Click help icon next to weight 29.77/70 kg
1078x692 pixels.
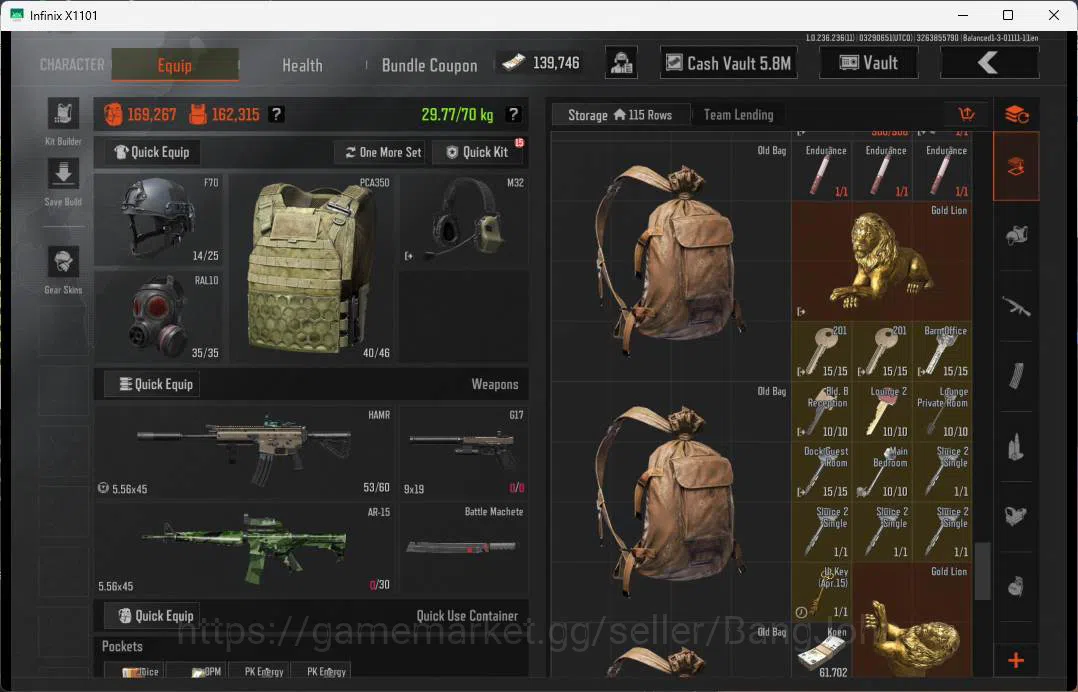(513, 114)
